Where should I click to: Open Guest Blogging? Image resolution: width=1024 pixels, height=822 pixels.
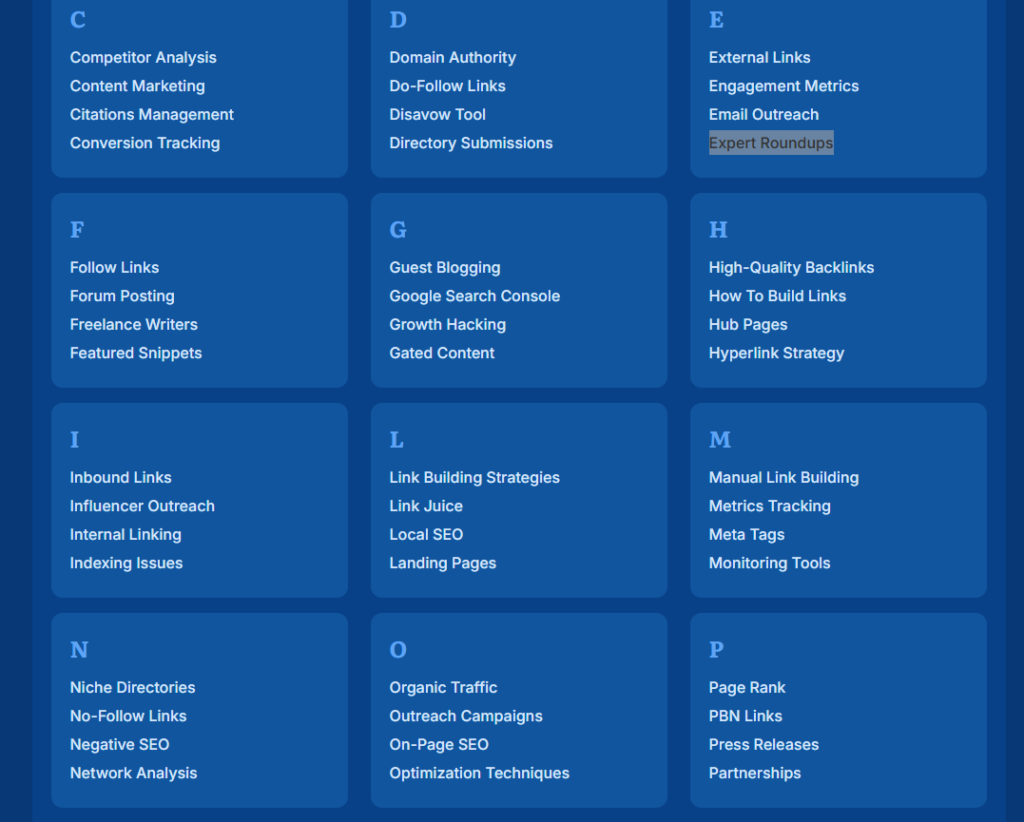point(444,267)
